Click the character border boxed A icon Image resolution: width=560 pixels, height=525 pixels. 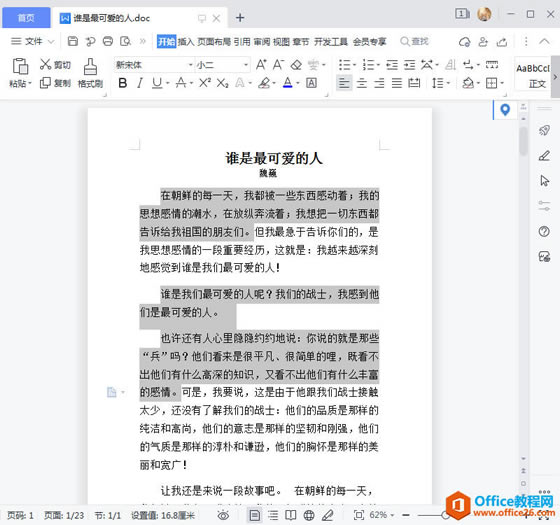(x=311, y=83)
